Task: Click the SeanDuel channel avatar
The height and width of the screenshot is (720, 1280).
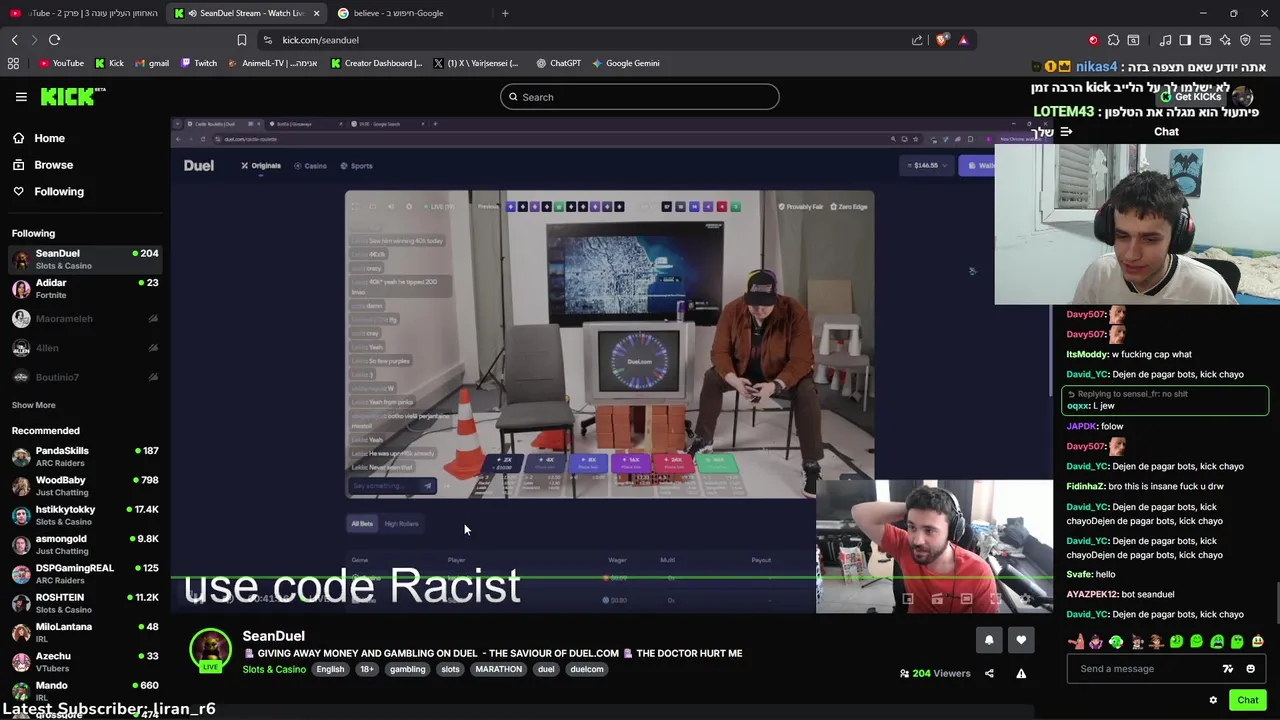Action: tap(210, 650)
